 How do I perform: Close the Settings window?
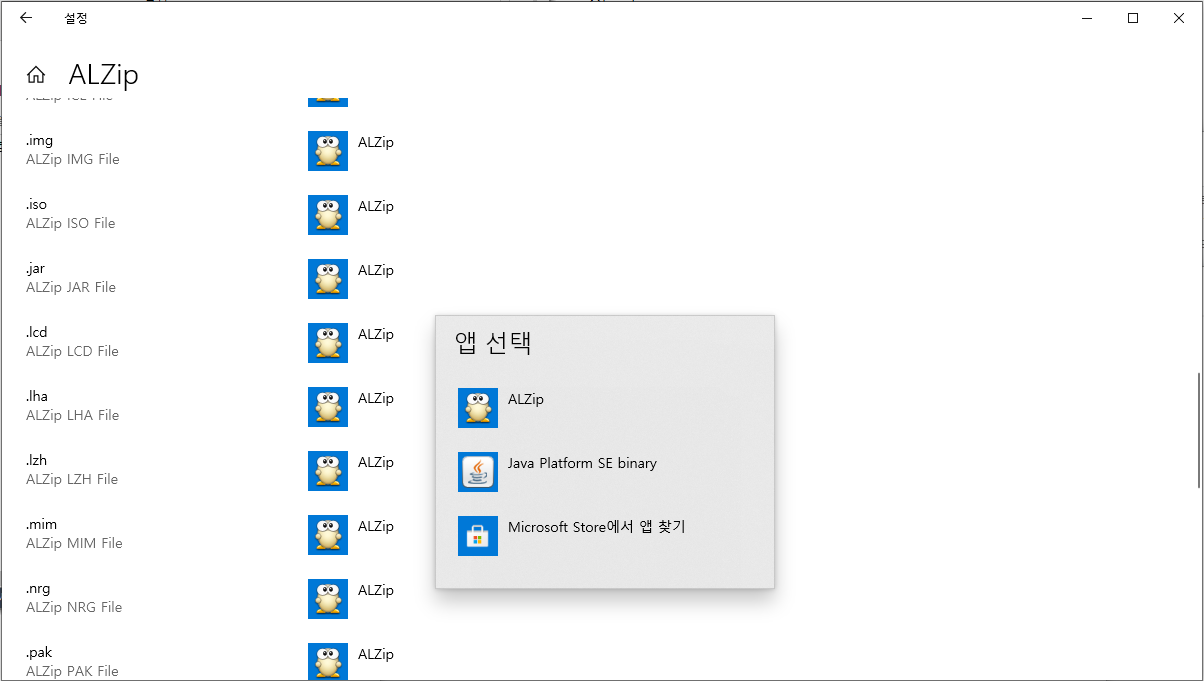1179,18
